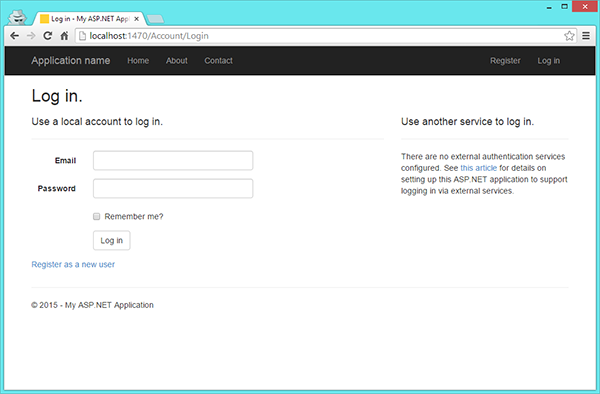Maximize the browser window

(x=564, y=7)
